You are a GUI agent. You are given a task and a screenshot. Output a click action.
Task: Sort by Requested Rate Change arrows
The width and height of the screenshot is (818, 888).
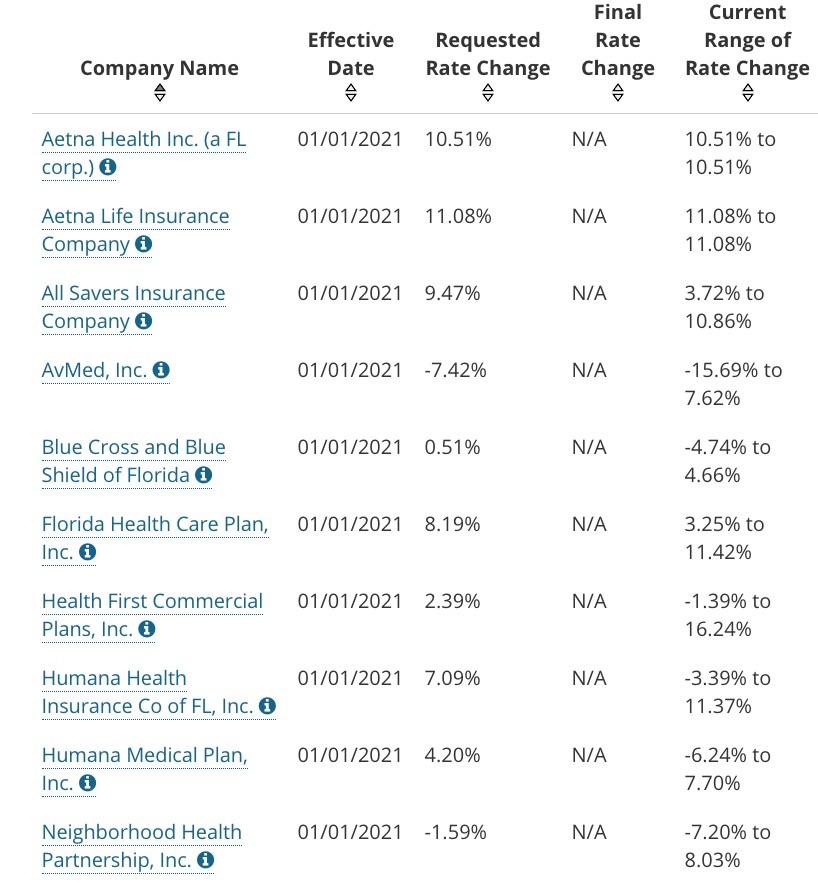pyautogui.click(x=488, y=93)
